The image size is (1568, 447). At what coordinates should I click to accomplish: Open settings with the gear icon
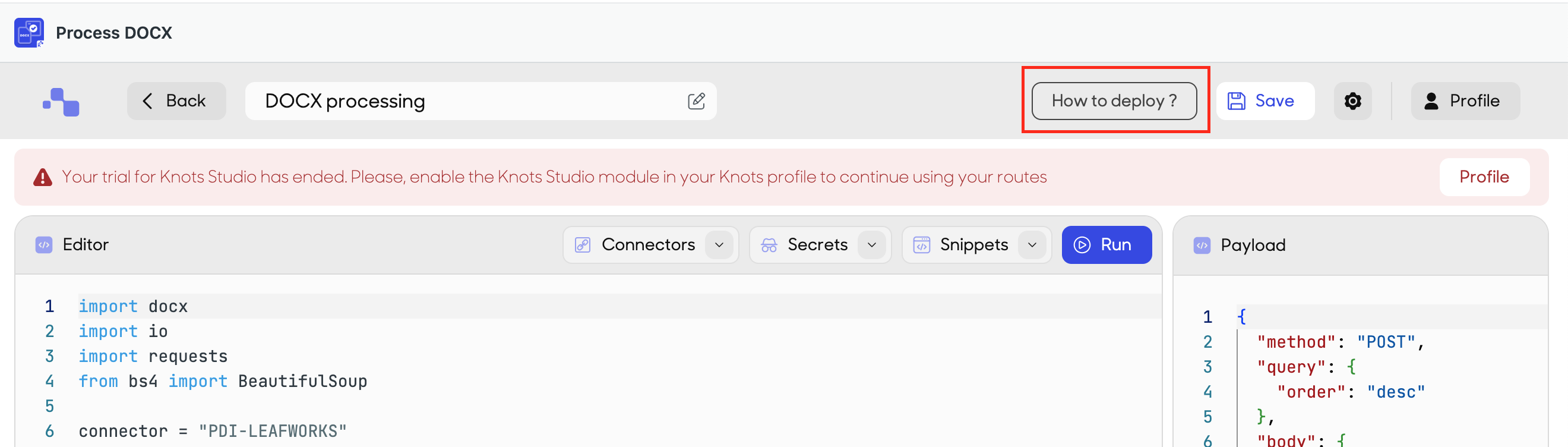[1352, 101]
